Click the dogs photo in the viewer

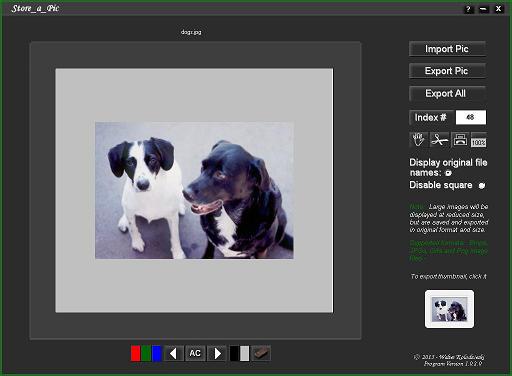coord(194,190)
